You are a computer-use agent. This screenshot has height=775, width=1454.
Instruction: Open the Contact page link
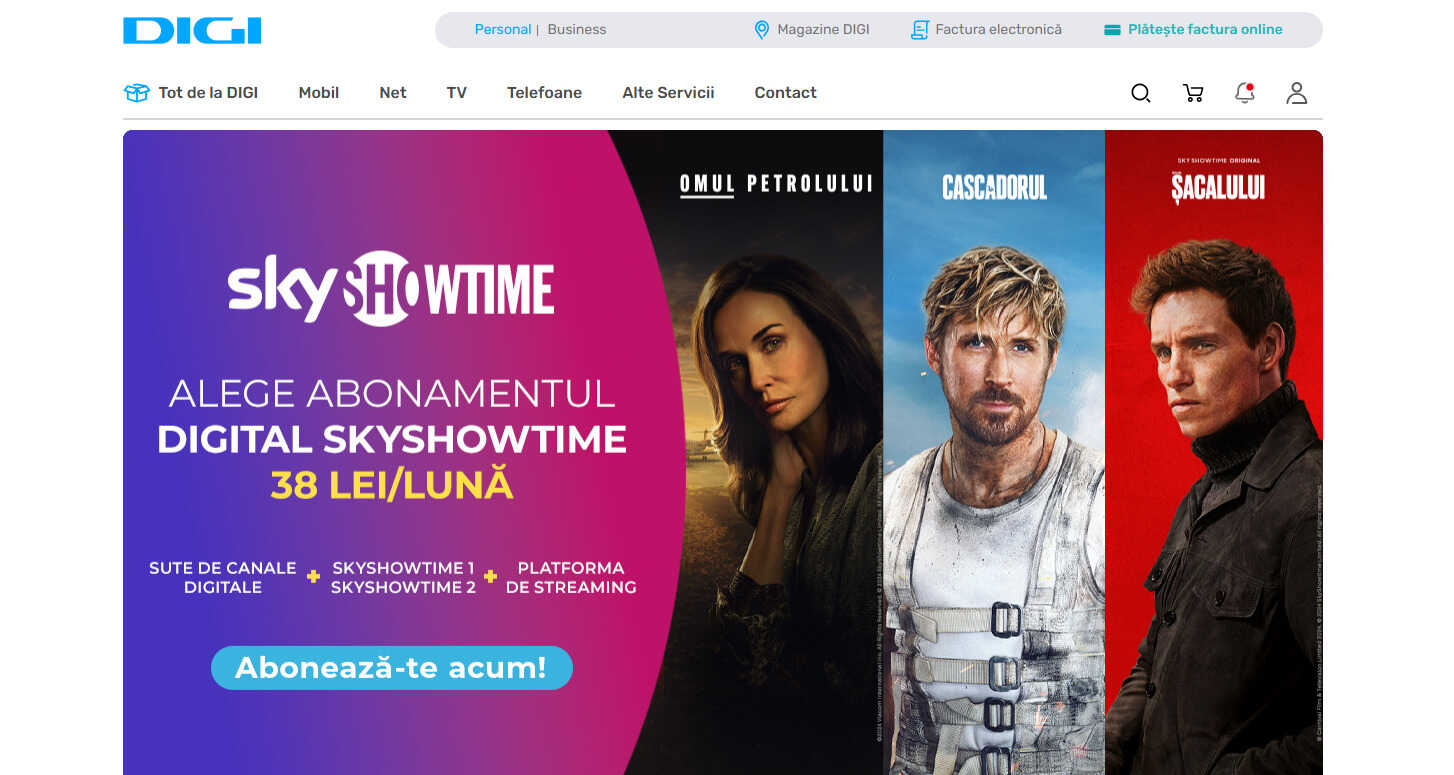tap(785, 92)
